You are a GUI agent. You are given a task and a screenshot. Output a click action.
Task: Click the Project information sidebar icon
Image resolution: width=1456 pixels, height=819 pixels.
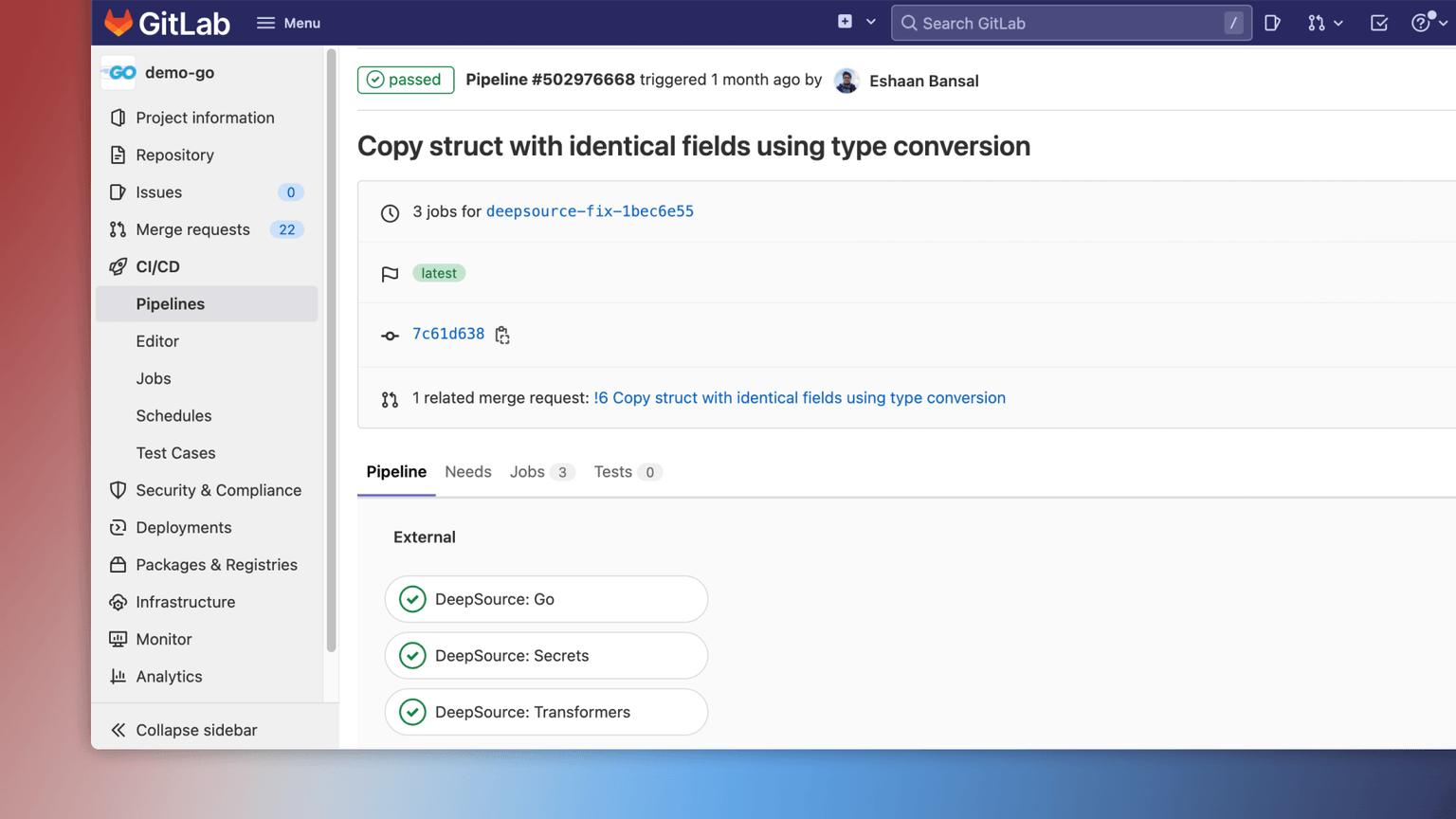pyautogui.click(x=118, y=118)
